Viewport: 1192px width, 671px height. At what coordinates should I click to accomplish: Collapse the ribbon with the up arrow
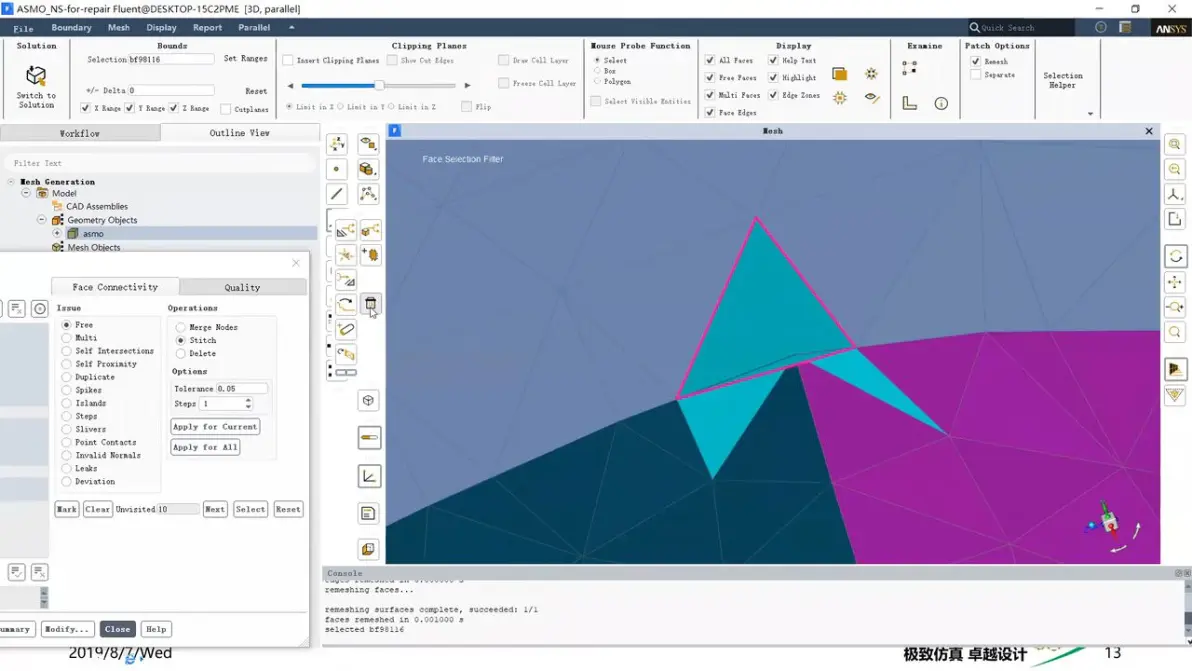291,27
